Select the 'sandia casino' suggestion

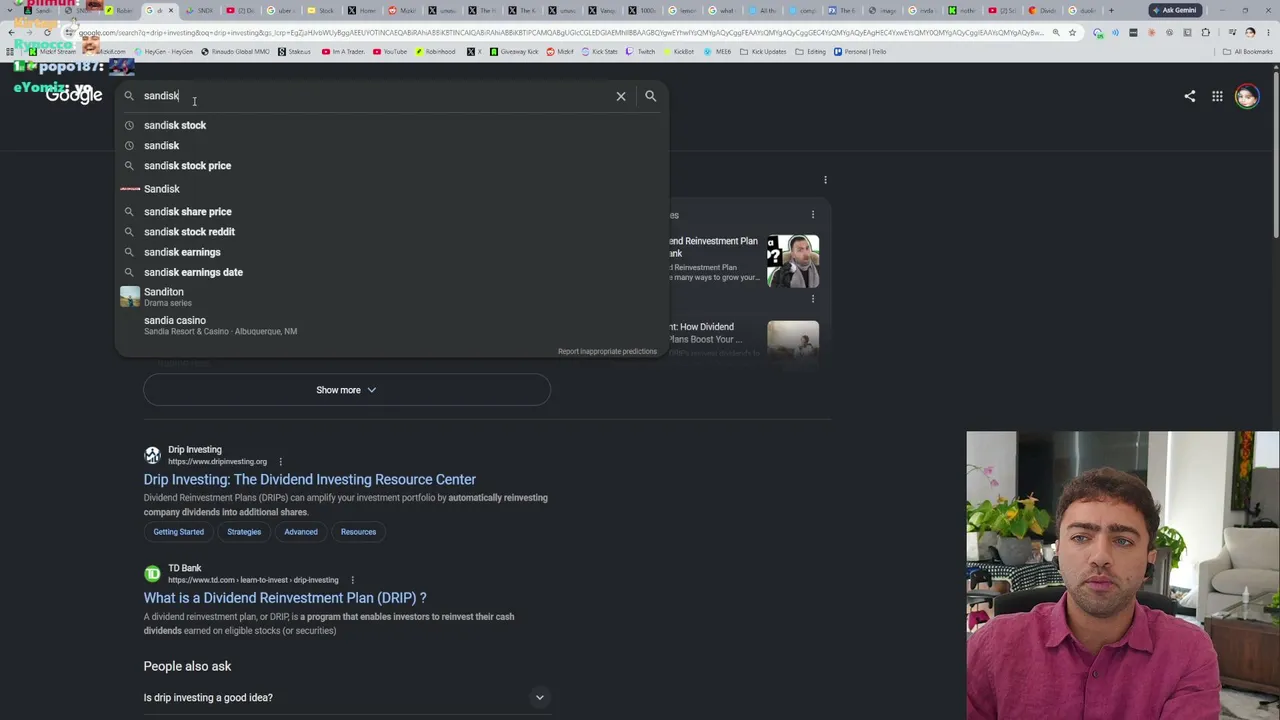tap(391, 326)
